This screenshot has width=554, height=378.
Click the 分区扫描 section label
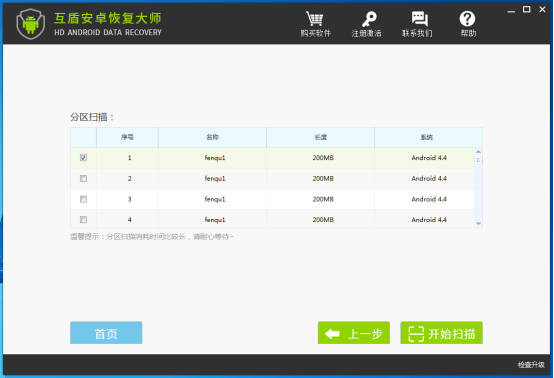coord(92,117)
